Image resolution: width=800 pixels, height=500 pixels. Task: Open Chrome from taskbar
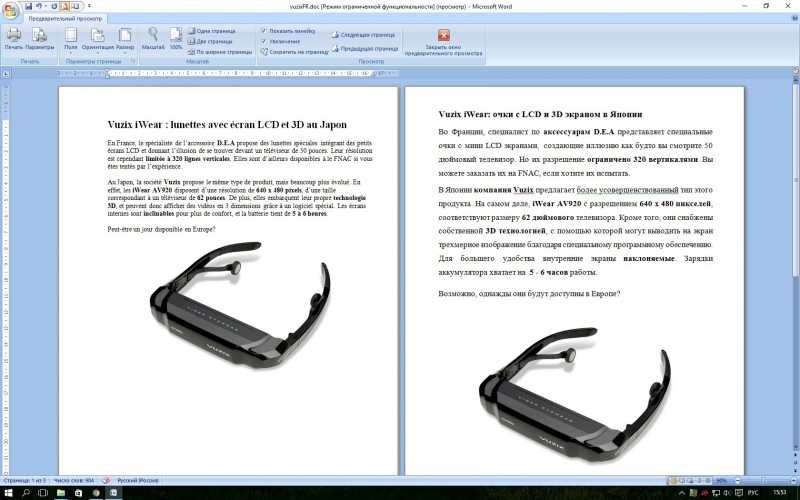[x=96, y=493]
